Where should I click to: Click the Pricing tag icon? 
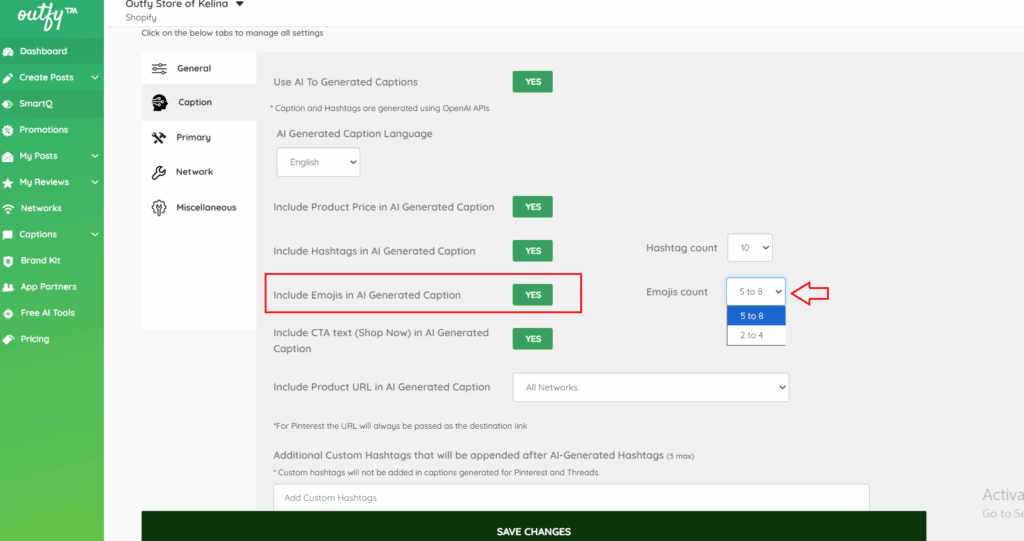(9, 339)
